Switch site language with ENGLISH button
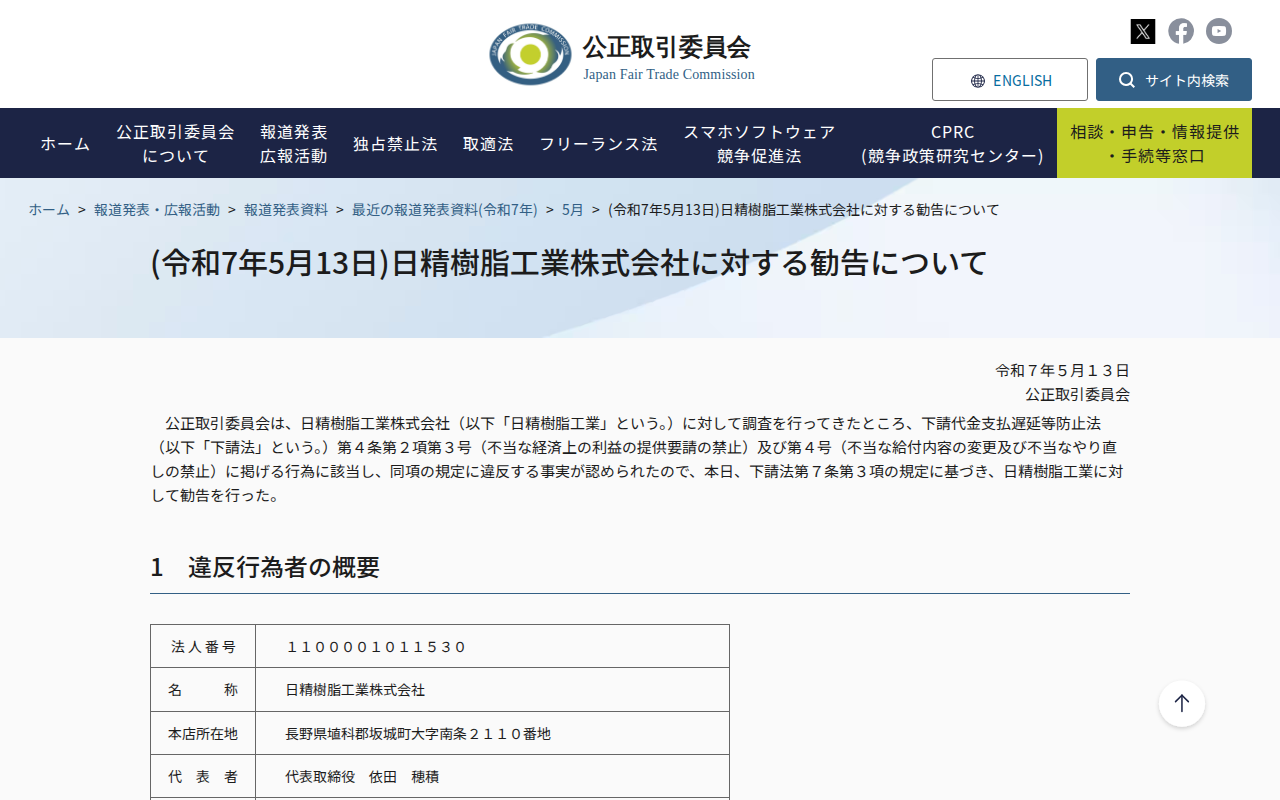 [x=1010, y=80]
